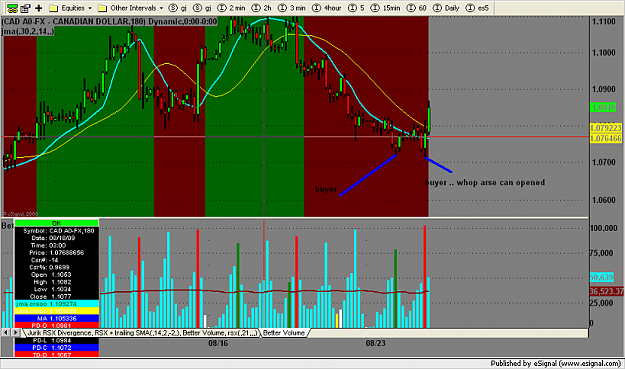Click the yellow jma row in cursor window

(x=57, y=311)
